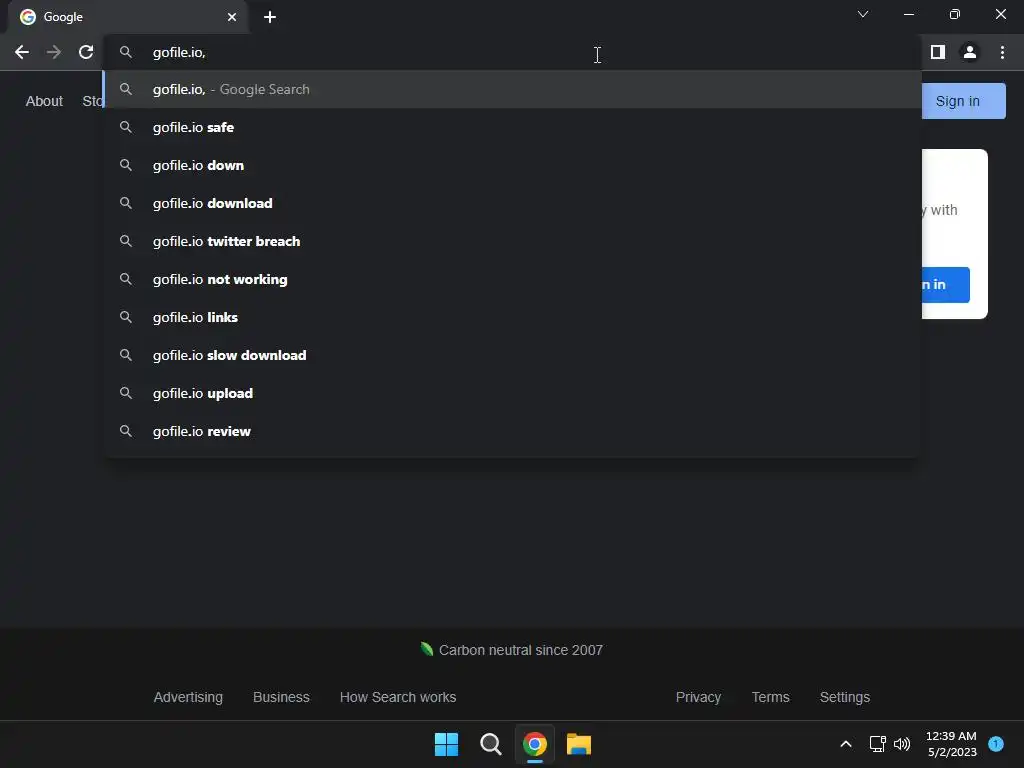Open File Explorer from the taskbar
This screenshot has width=1024, height=768.
pyautogui.click(x=579, y=744)
